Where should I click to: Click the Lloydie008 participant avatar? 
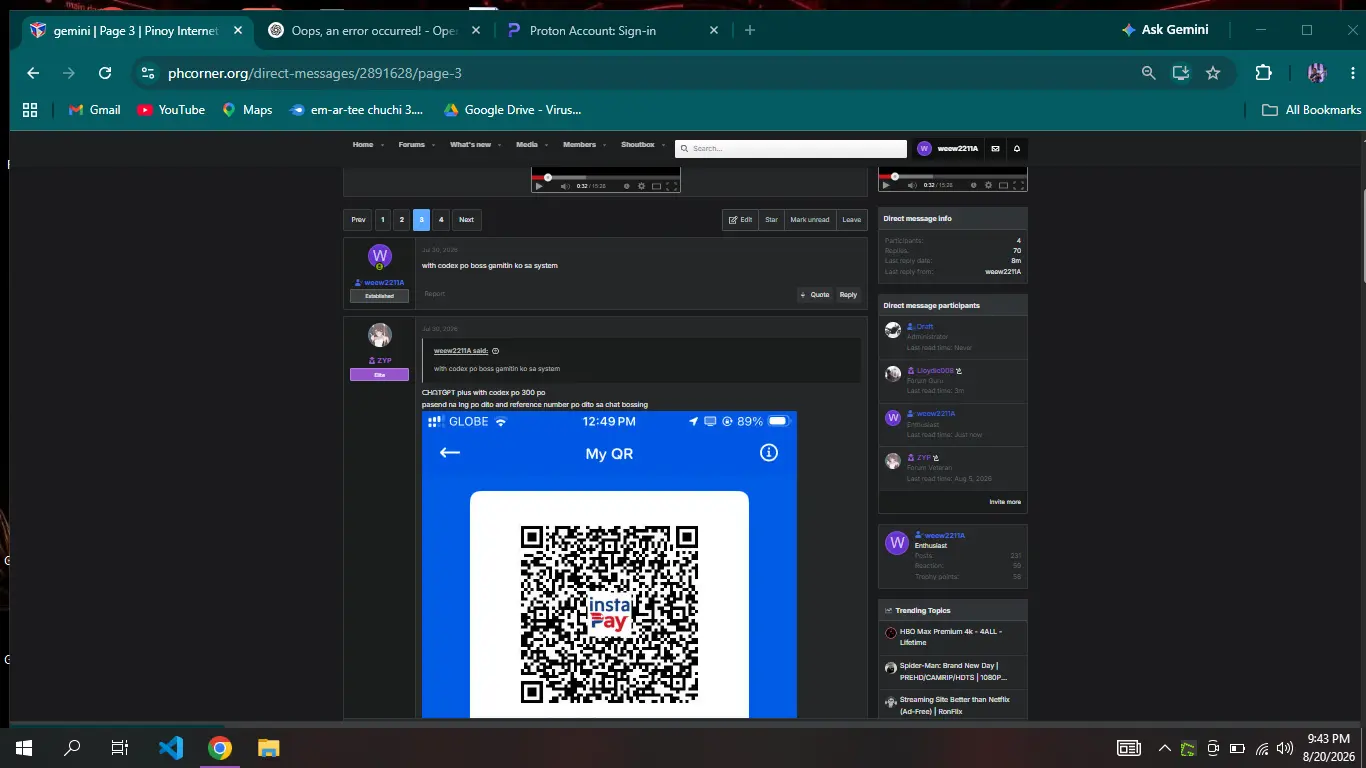[x=893, y=374]
